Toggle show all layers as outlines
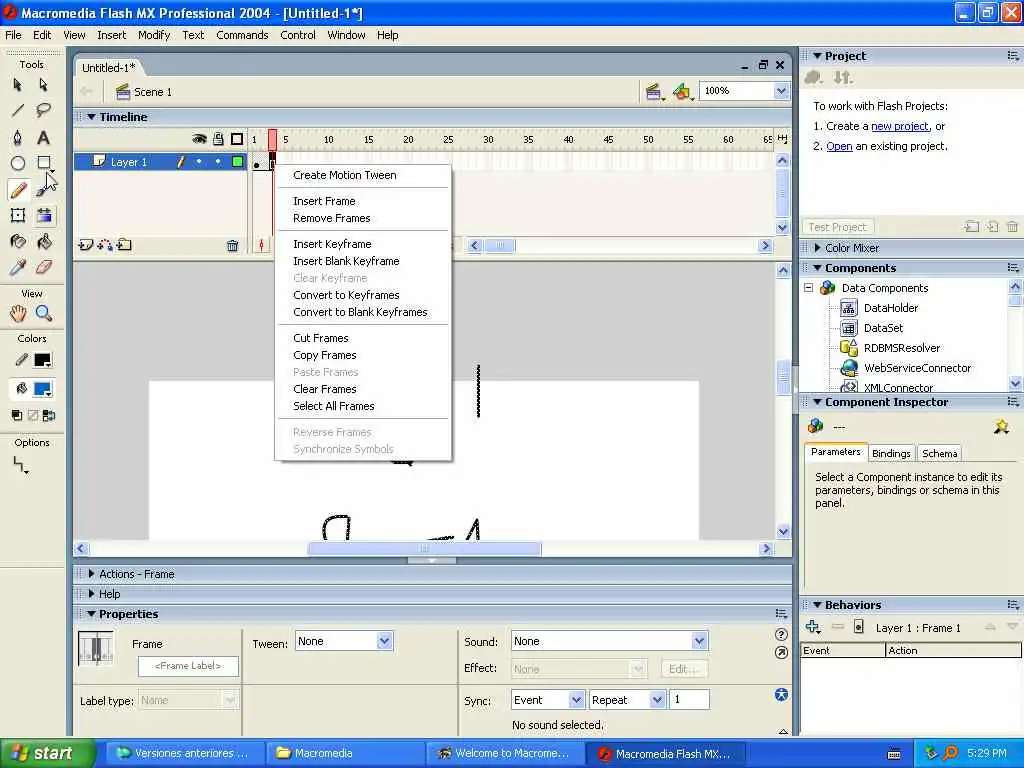Viewport: 1024px width, 768px height. 237,139
